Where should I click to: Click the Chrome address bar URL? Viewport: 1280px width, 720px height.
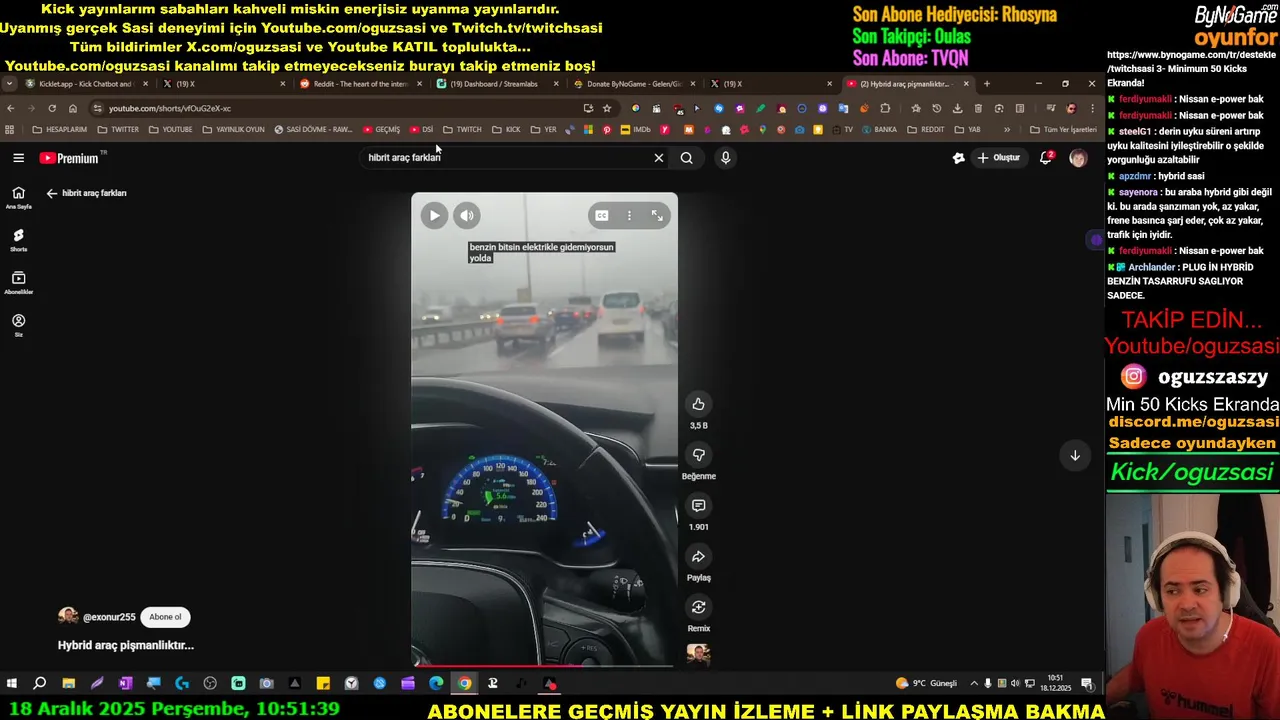tap(170, 108)
